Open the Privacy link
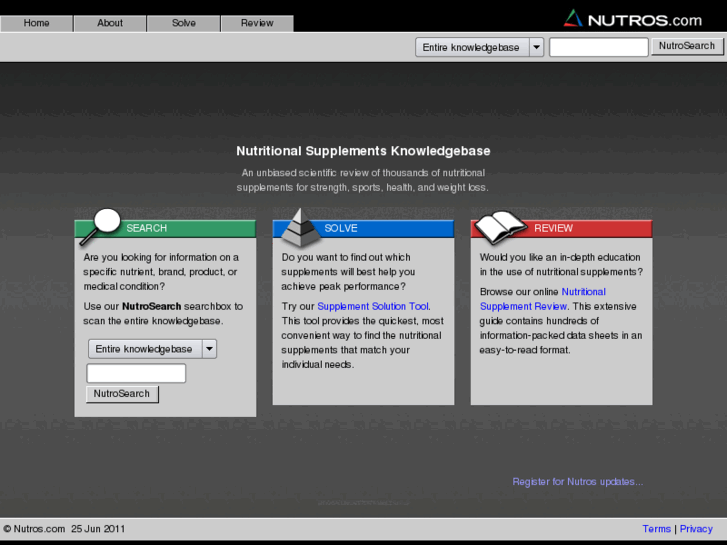The height and width of the screenshot is (545, 727). pyautogui.click(x=696, y=529)
